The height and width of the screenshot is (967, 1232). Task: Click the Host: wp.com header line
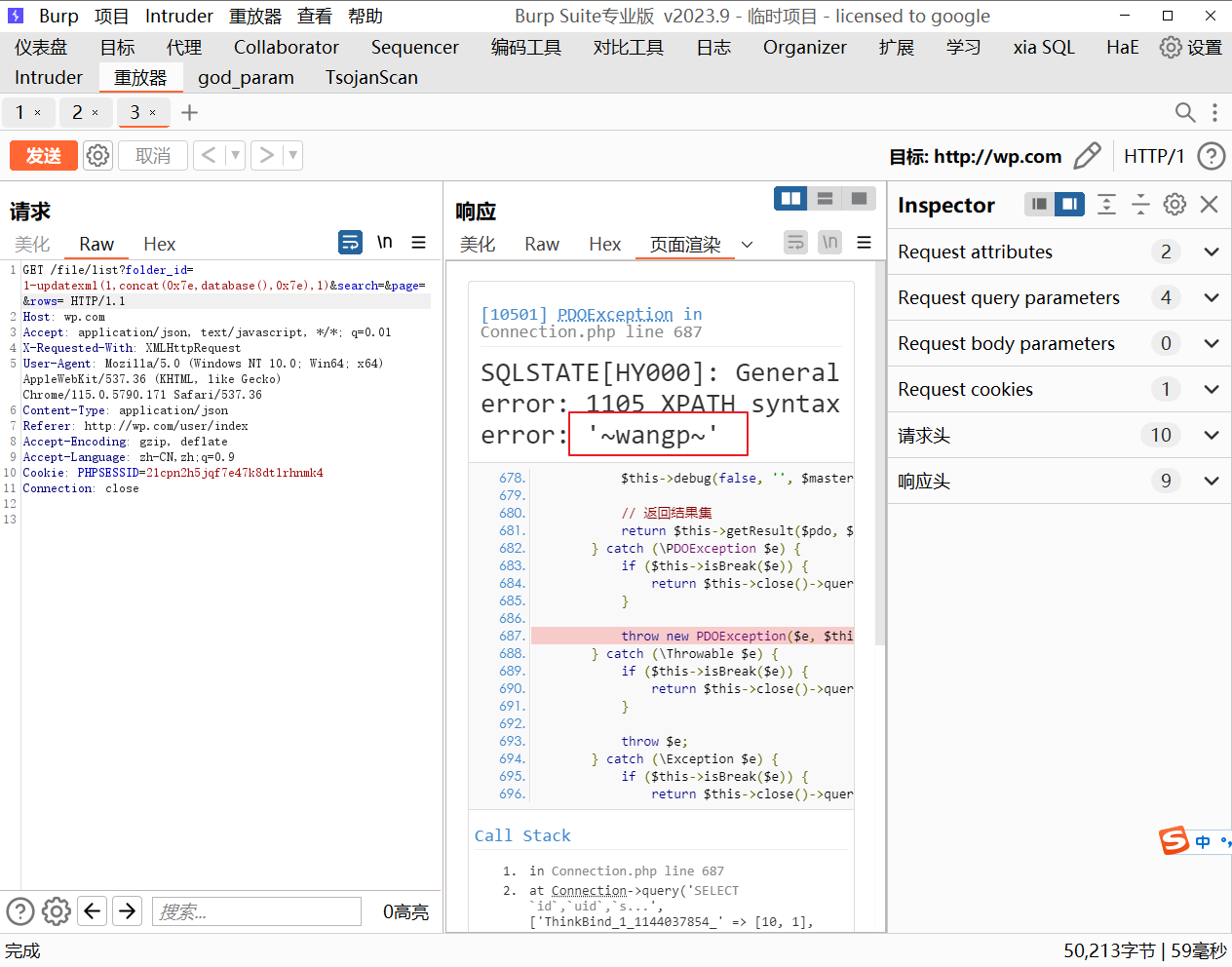pos(64,317)
